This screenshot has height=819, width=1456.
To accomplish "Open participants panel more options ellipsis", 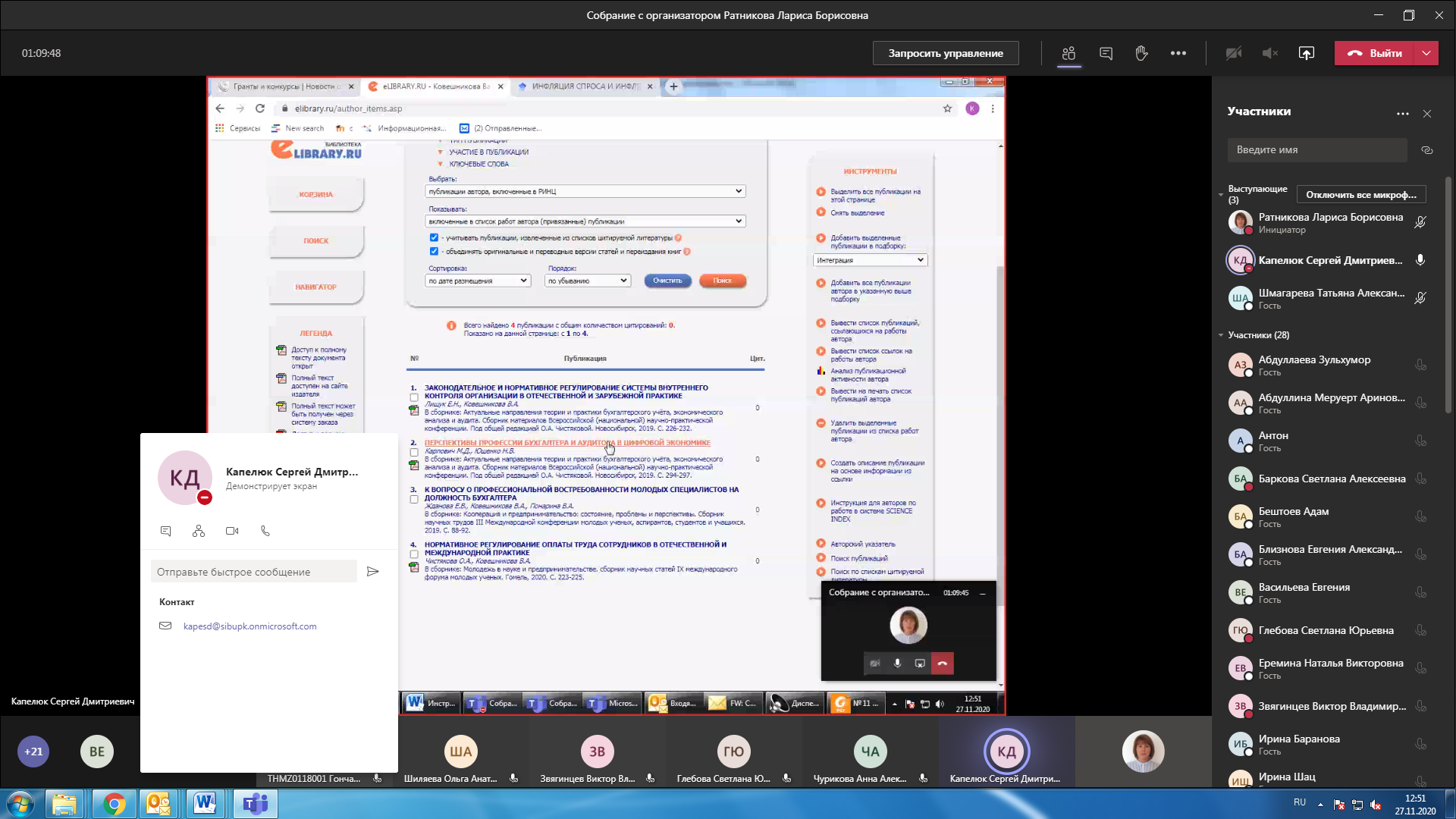I will pyautogui.click(x=1402, y=114).
